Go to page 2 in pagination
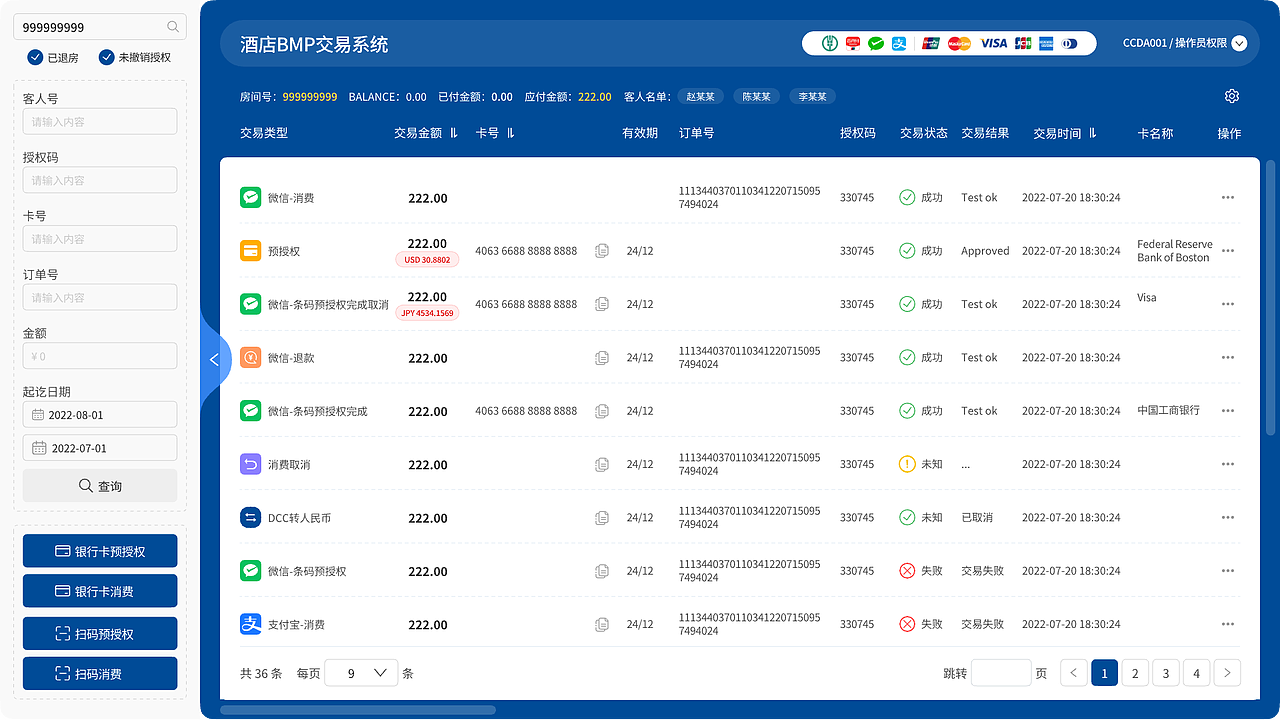 tap(1135, 673)
